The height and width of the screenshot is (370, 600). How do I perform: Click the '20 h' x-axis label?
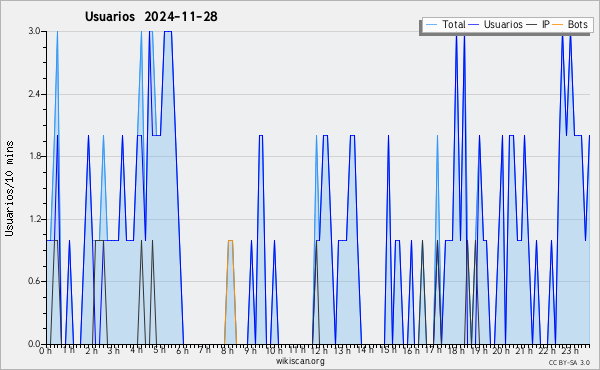coord(501,350)
